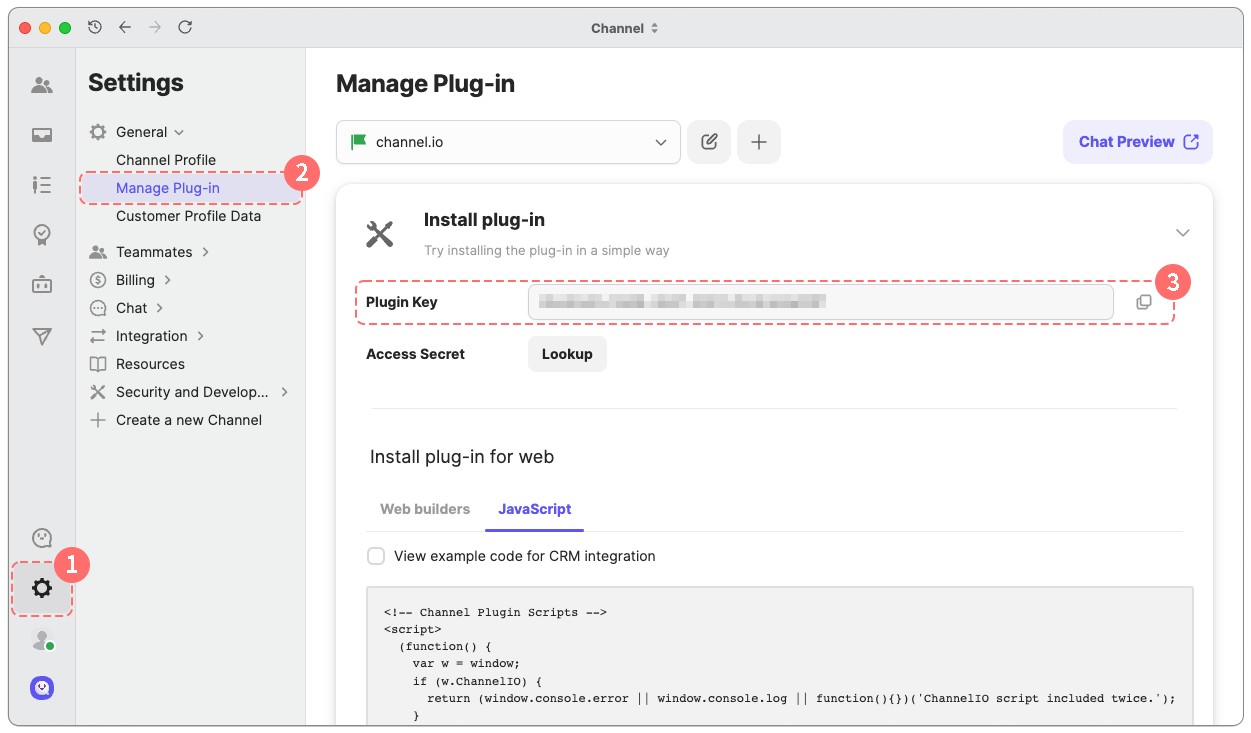1251x733 pixels.
Task: Click Create a new Channel
Action: (x=189, y=420)
